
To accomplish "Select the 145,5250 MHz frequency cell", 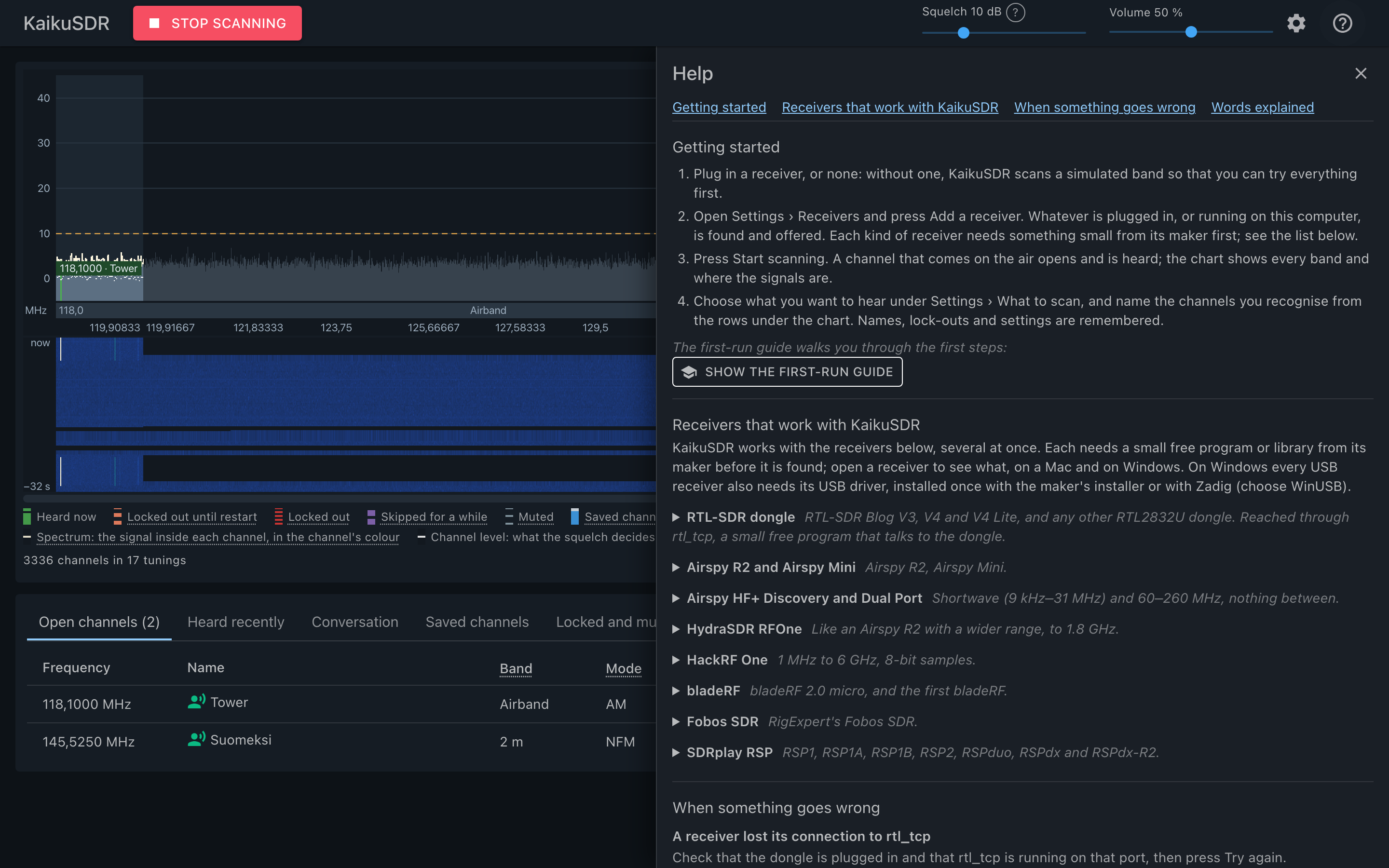I will pyautogui.click(x=88, y=742).
